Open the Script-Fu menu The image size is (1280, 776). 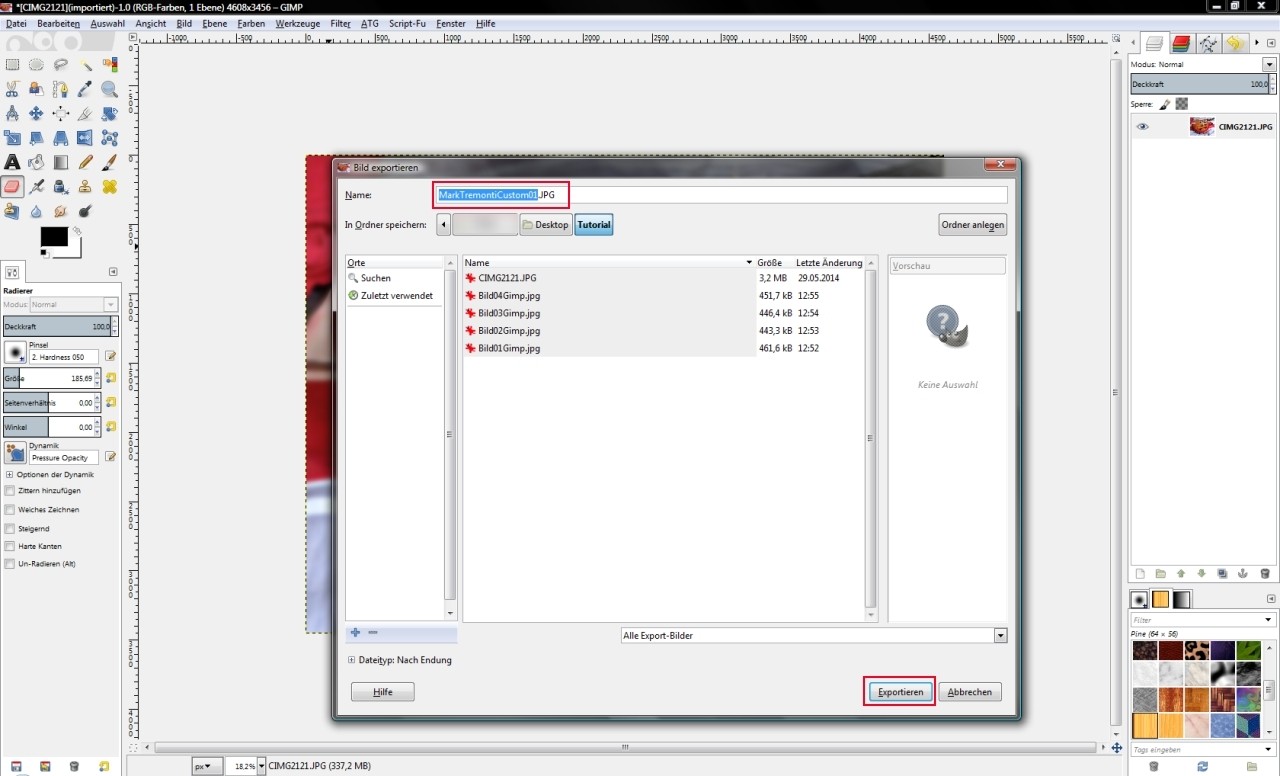click(x=408, y=23)
